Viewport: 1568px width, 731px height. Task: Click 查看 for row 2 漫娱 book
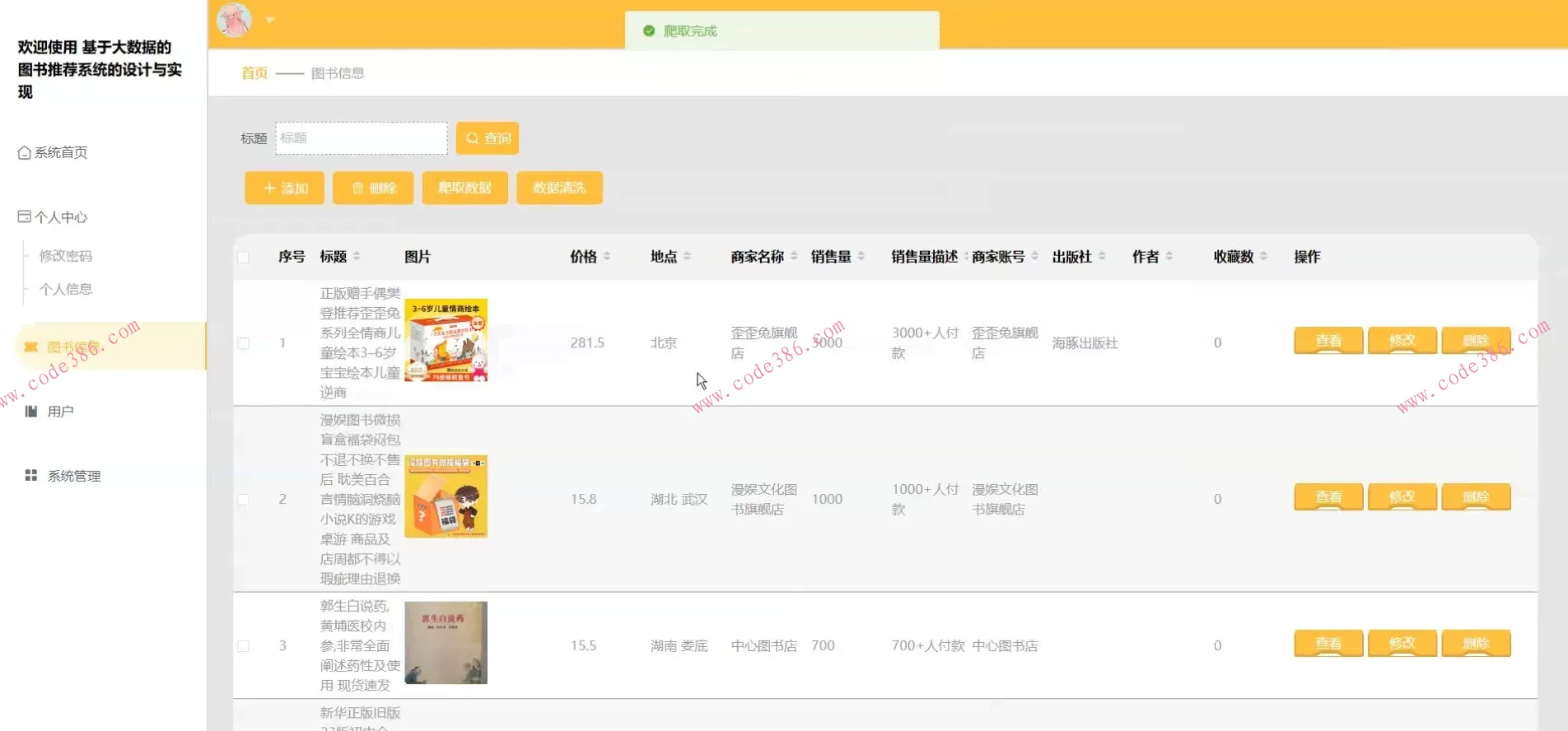pos(1328,496)
